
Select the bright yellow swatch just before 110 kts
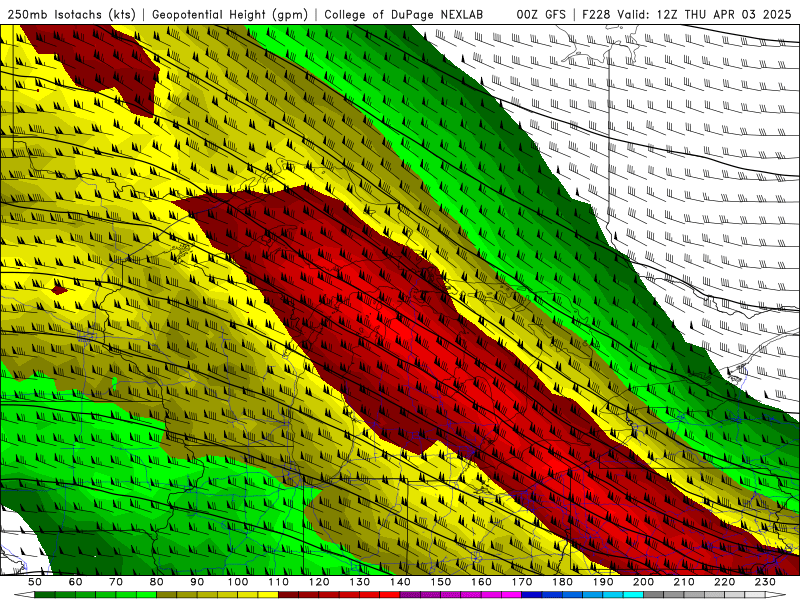(x=268, y=595)
